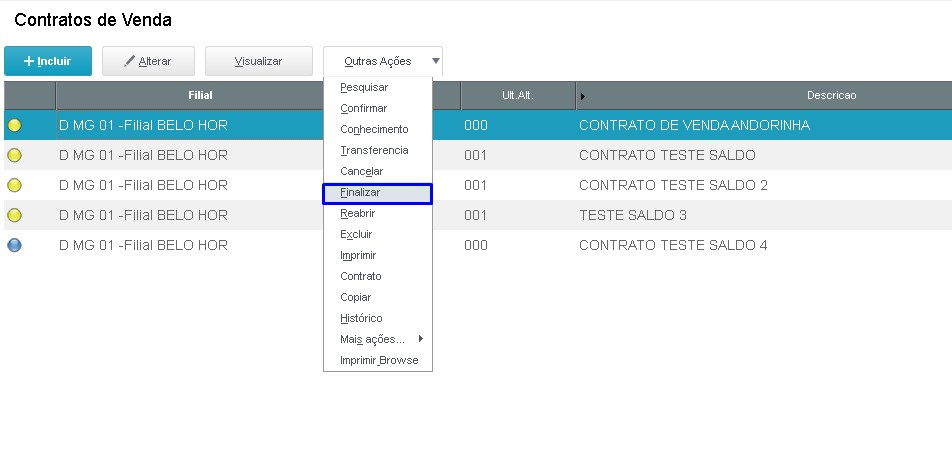
Task: Click yellow status icon of TESTE SALDO 3
Action: (x=14, y=215)
